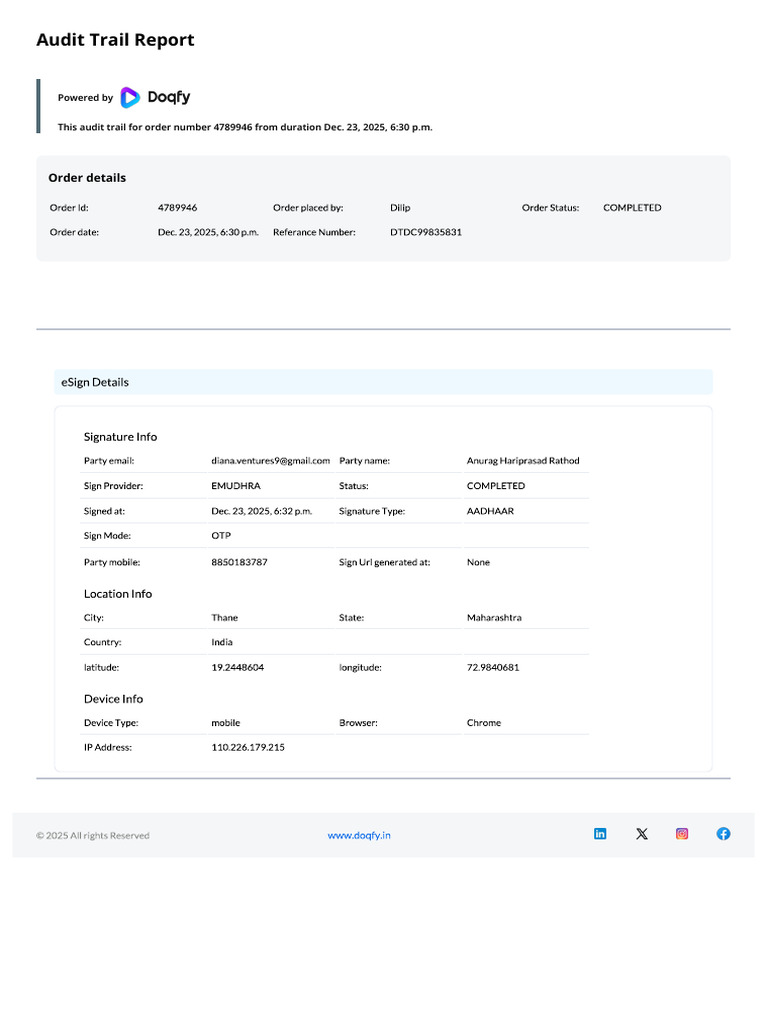Click Sign Url generated at value None
The image size is (768, 1024).
coord(478,562)
